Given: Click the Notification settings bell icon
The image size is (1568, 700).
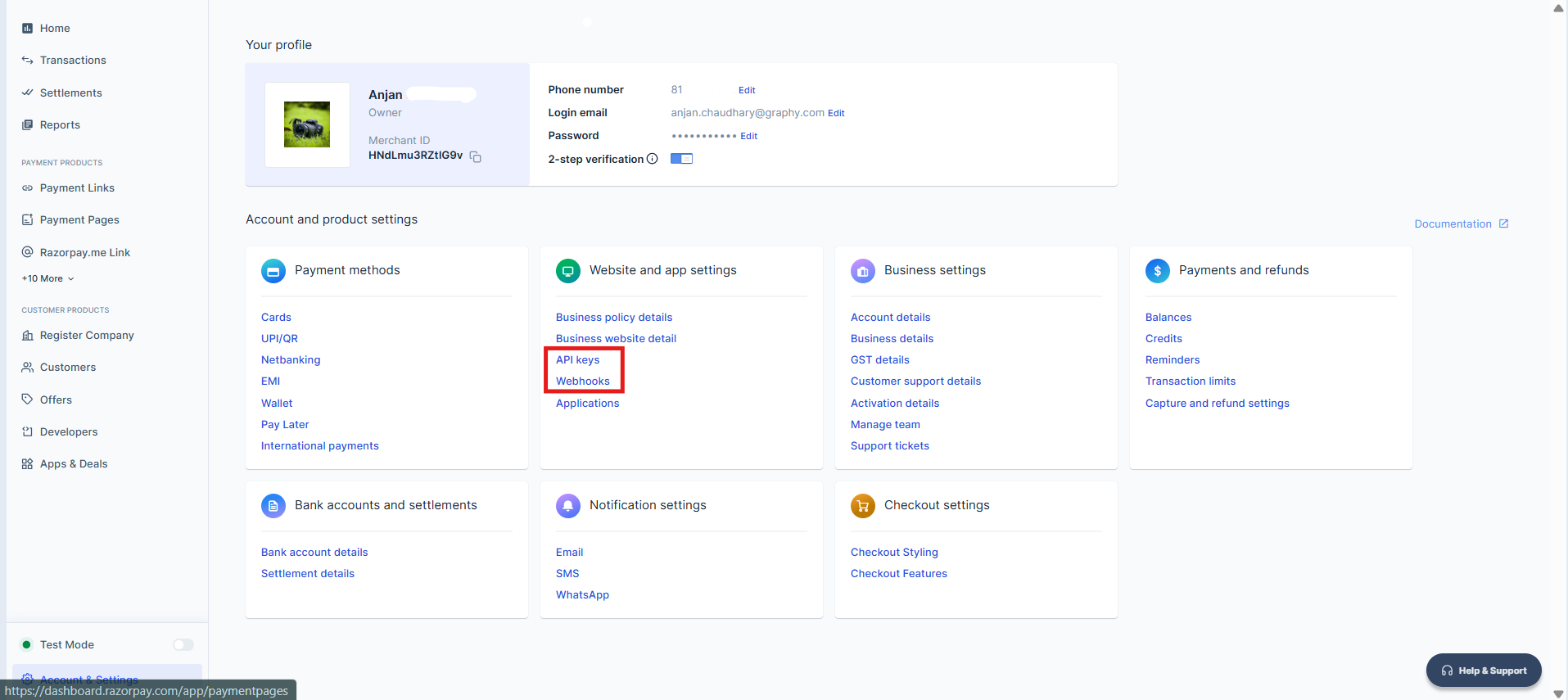Looking at the screenshot, I should [567, 506].
